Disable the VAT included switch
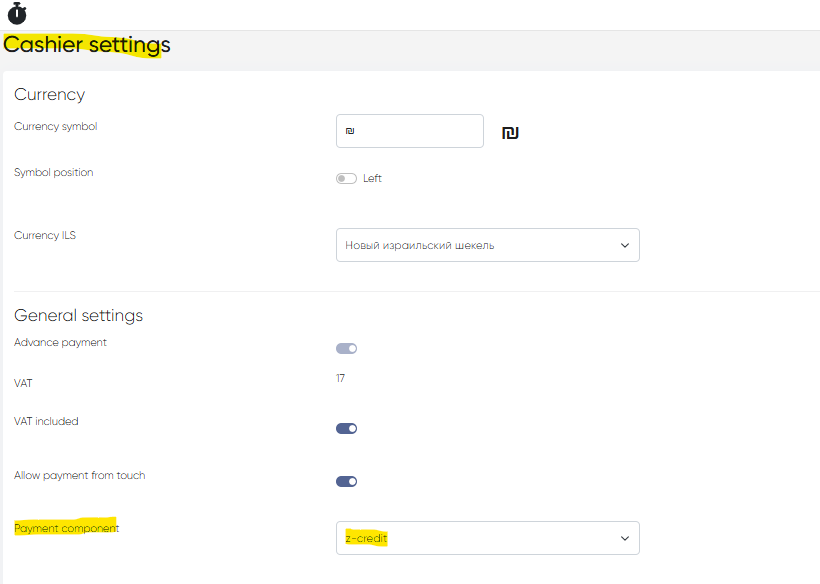Screen dimensions: 820x584 pyautogui.click(x=346, y=429)
